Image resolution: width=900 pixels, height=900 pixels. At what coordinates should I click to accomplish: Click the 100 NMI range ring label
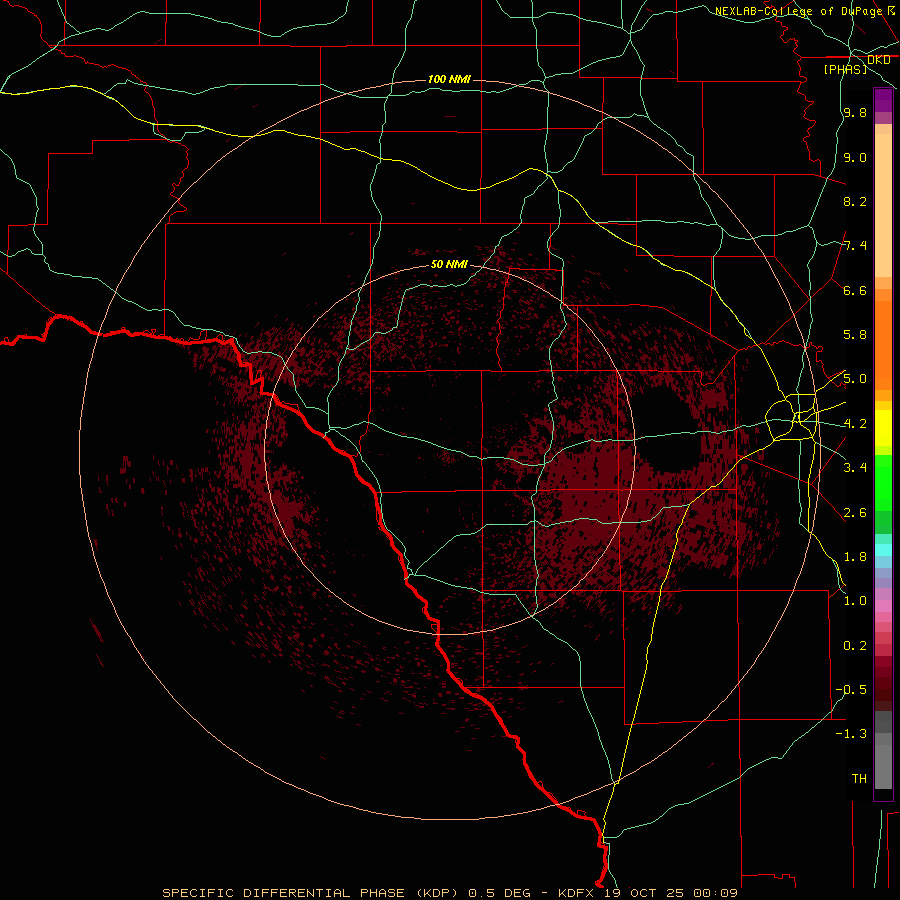tap(449, 79)
